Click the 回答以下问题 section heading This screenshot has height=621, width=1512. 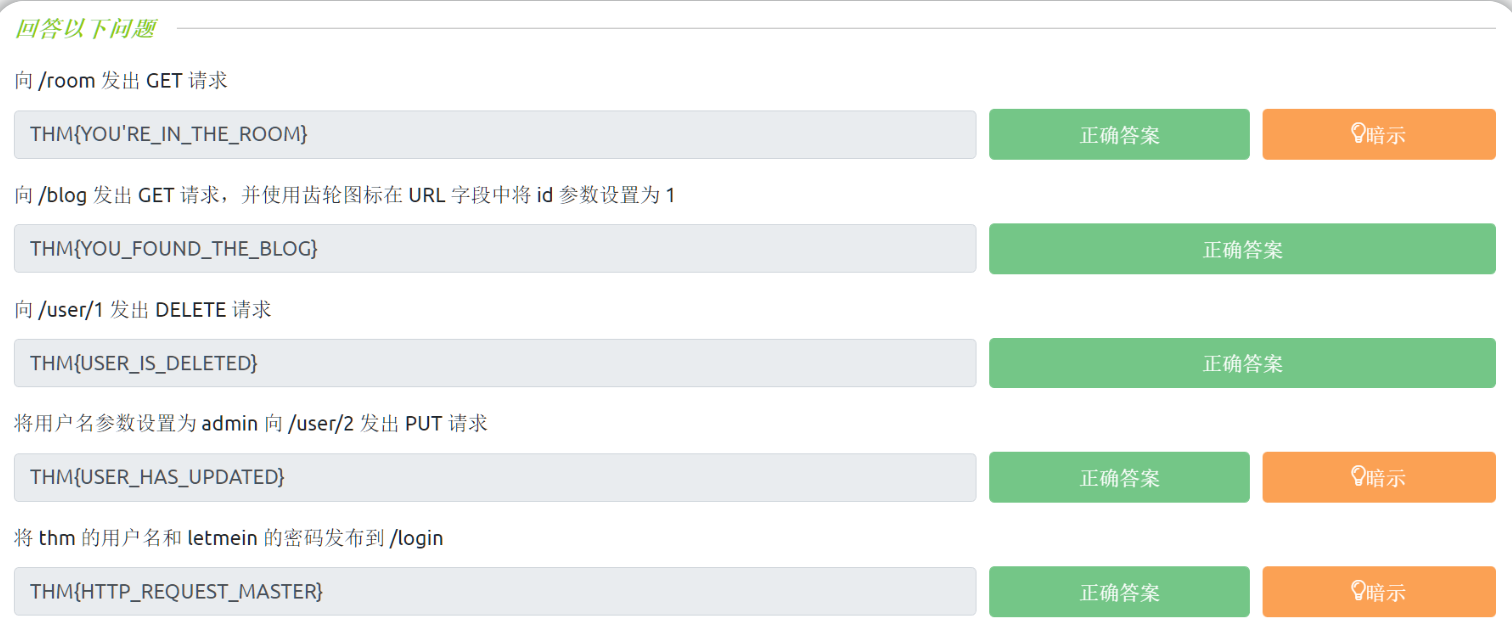pyautogui.click(x=85, y=28)
